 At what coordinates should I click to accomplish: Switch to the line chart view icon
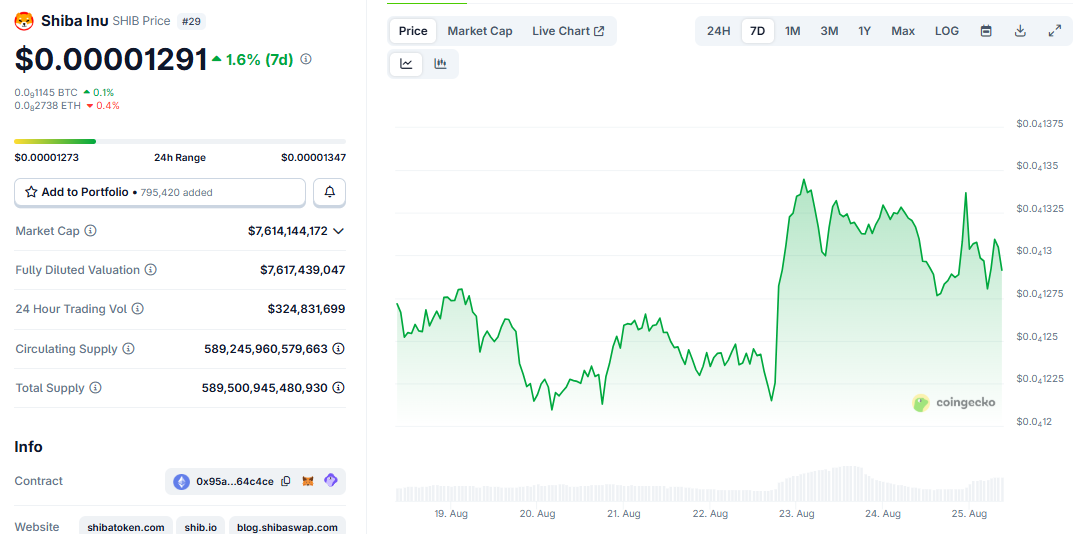point(406,64)
